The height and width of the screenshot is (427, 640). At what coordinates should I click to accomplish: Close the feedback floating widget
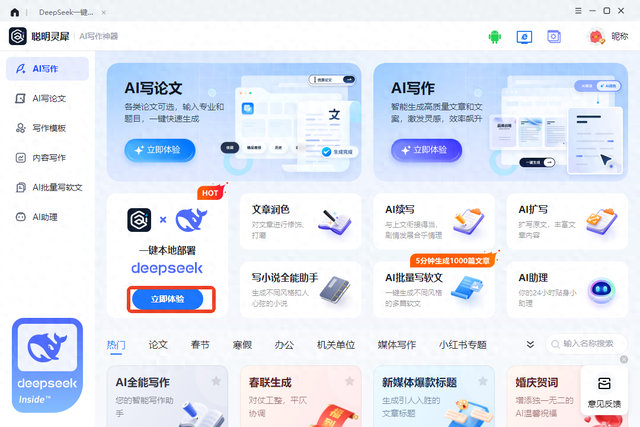pyautogui.click(x=624, y=359)
